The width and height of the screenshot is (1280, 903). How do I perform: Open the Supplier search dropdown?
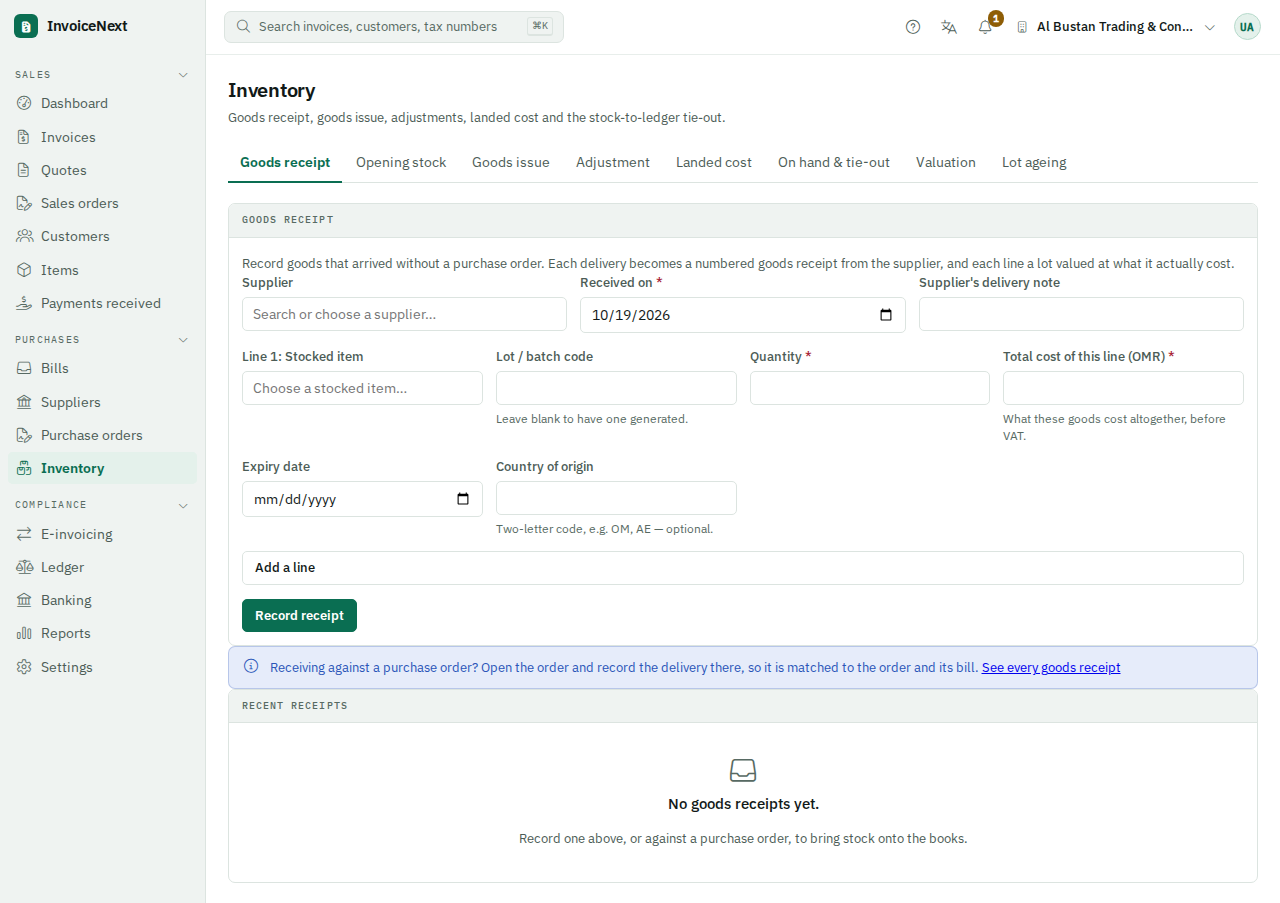404,314
